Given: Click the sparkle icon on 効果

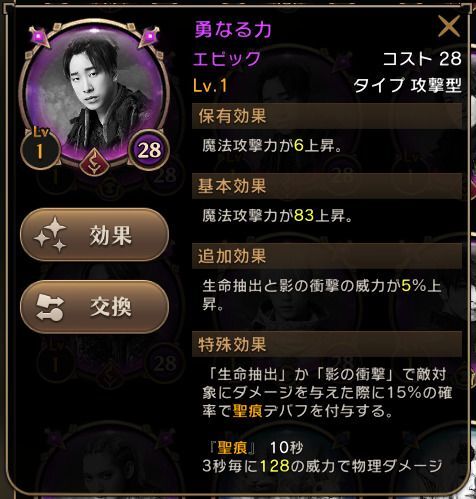Looking at the screenshot, I should [50, 235].
